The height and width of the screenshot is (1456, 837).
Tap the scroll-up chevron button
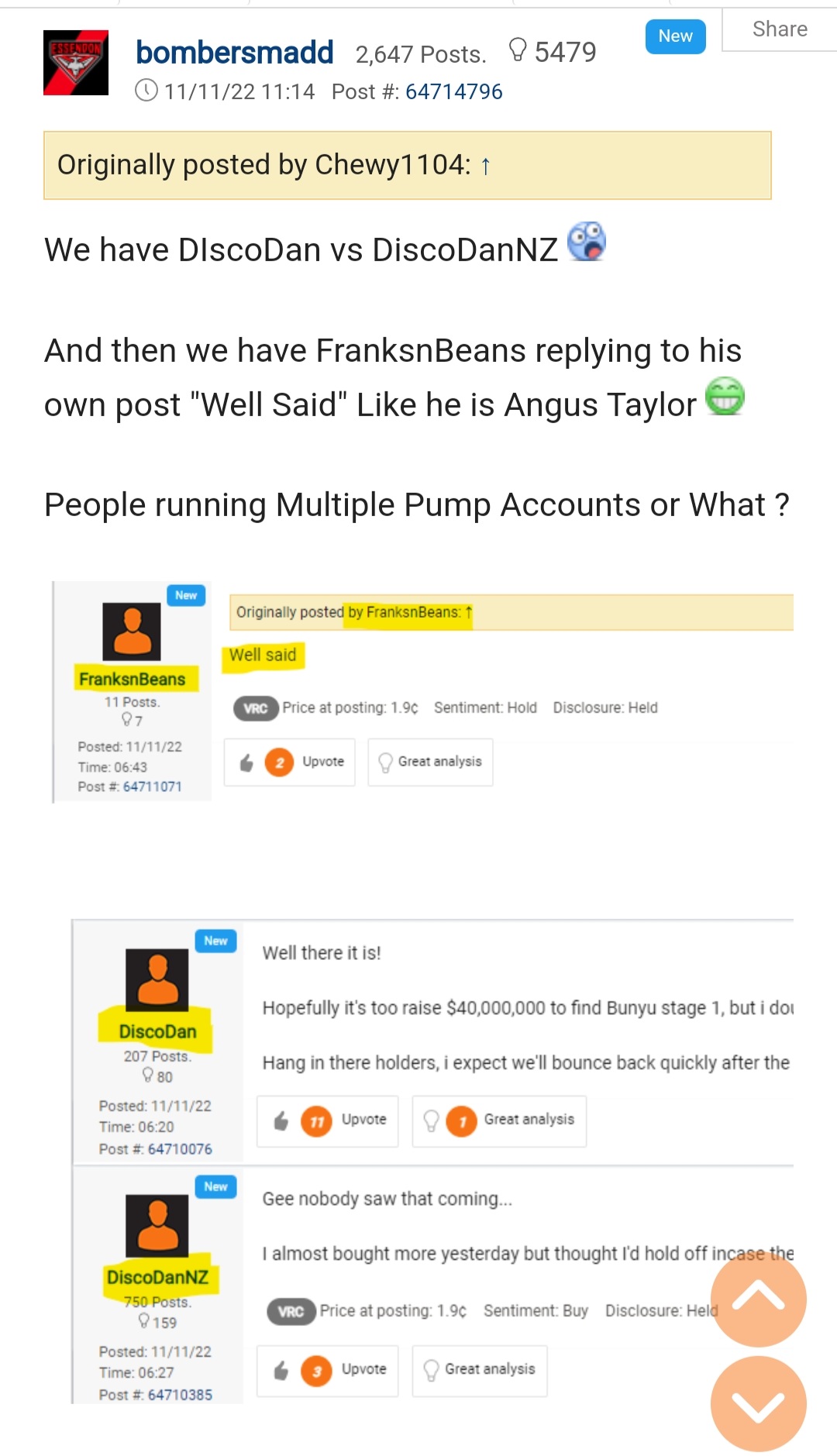pyautogui.click(x=758, y=1299)
